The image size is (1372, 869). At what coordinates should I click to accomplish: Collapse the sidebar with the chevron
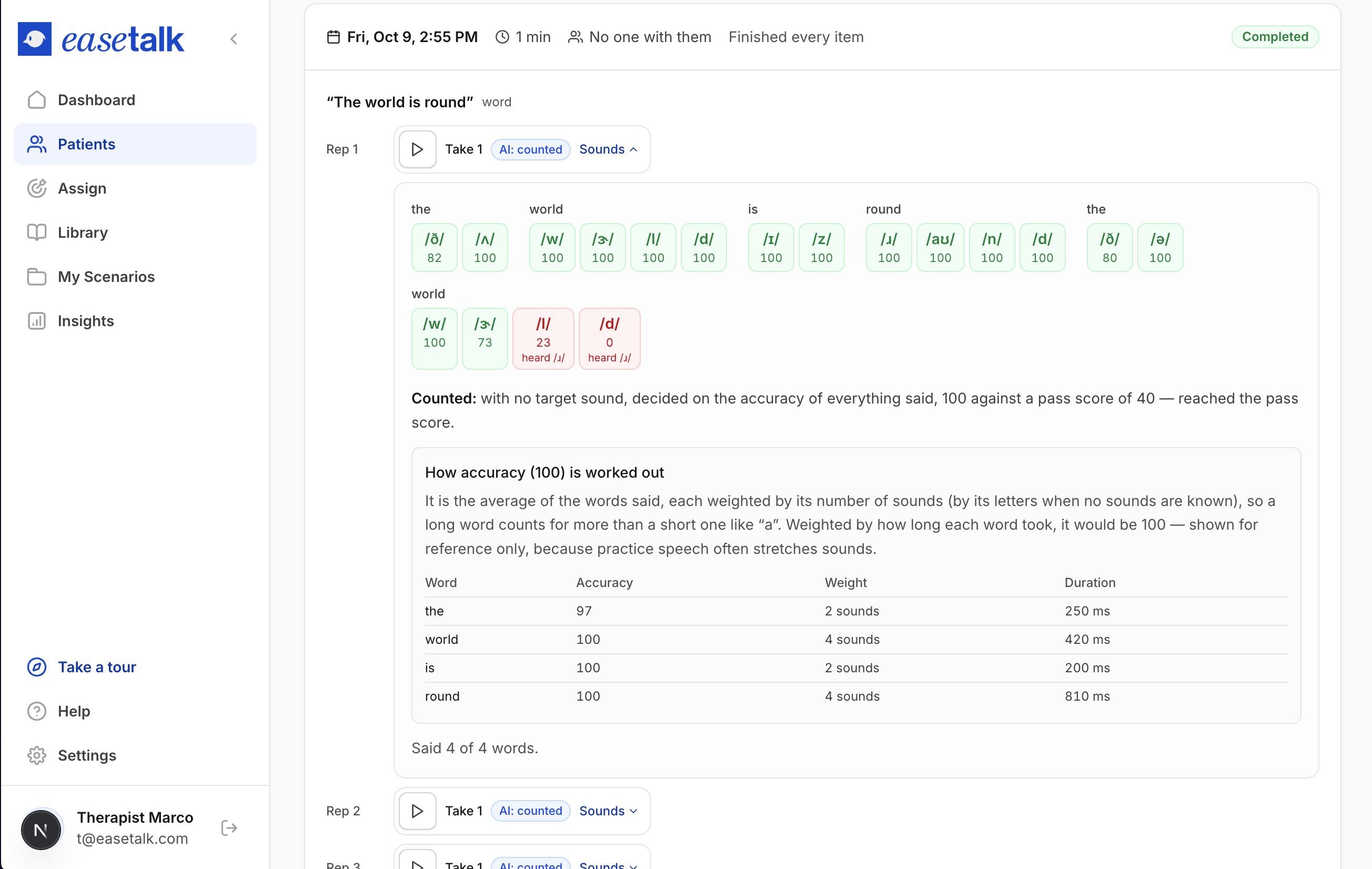point(234,39)
